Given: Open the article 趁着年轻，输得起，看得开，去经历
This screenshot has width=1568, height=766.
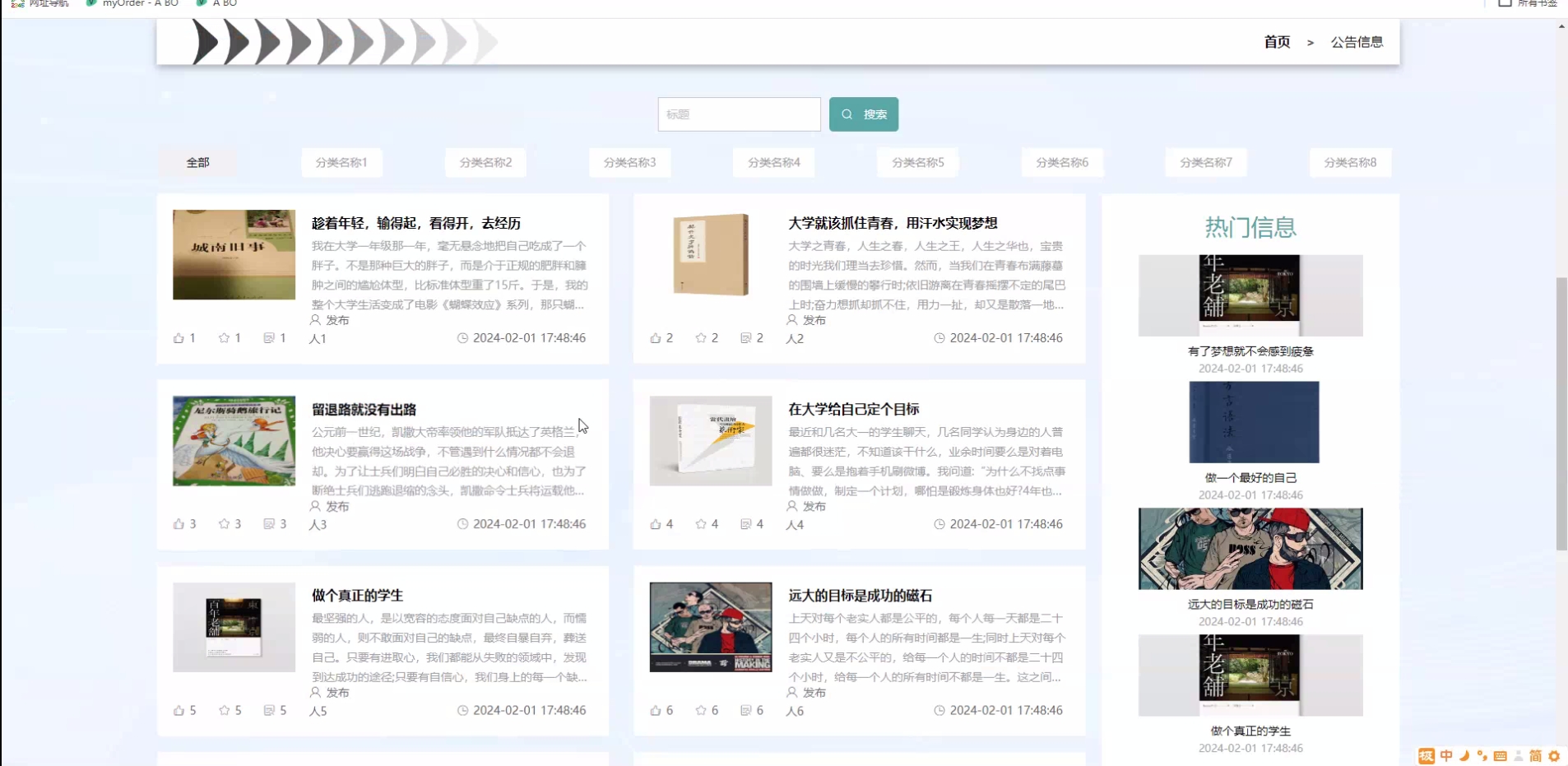Looking at the screenshot, I should 415,223.
